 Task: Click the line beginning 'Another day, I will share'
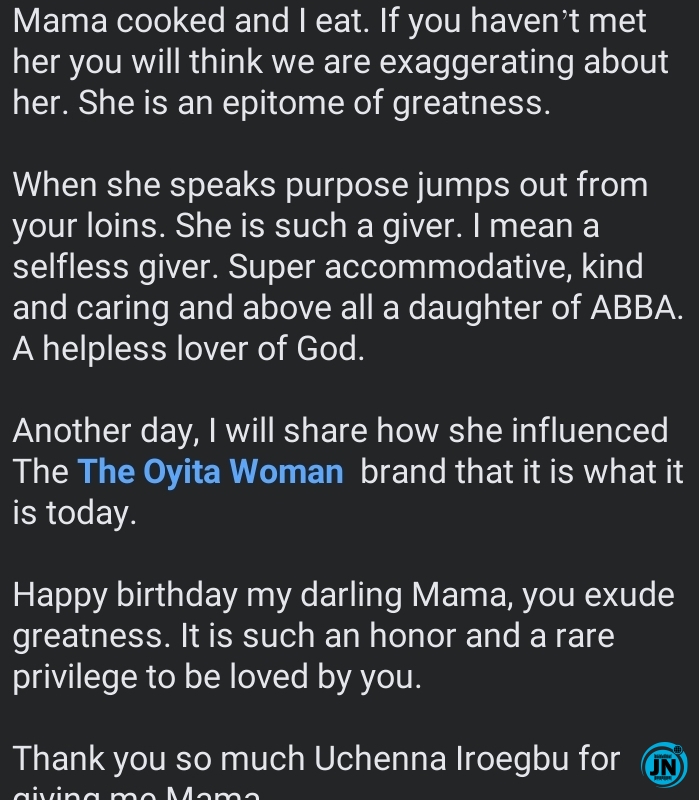340,431
